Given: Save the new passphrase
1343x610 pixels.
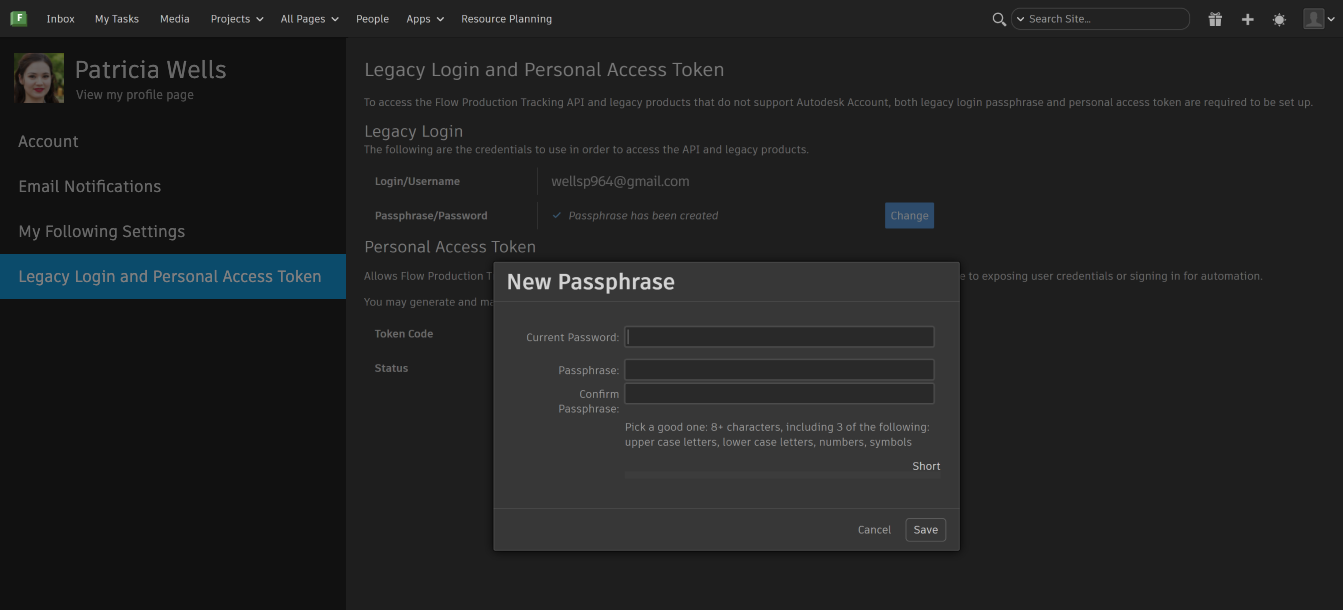Looking at the screenshot, I should tap(926, 530).
